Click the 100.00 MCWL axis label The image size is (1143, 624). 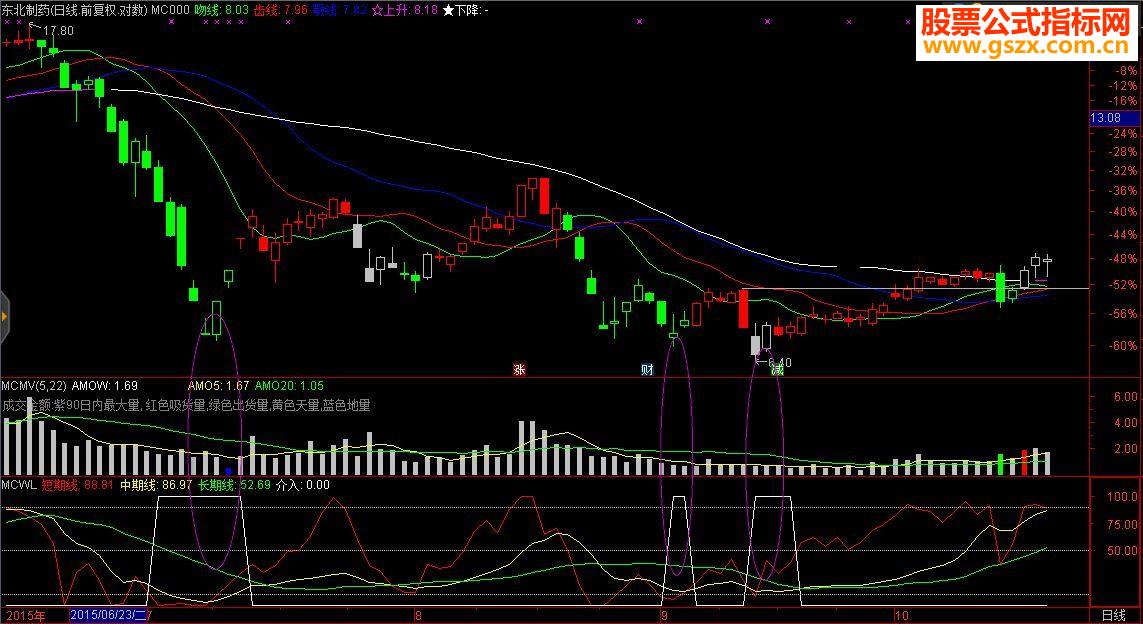1122,497
